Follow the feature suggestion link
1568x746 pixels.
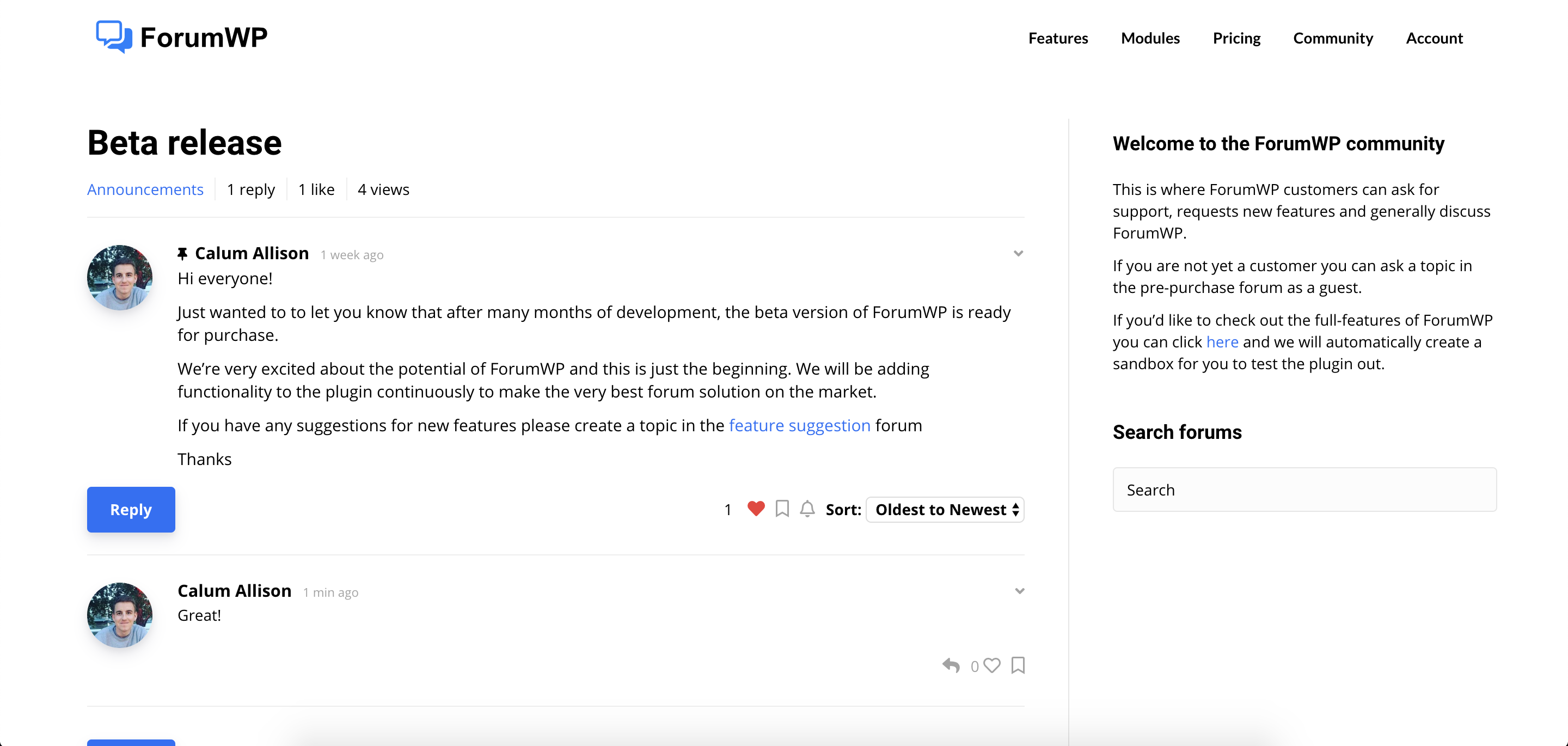click(x=800, y=425)
